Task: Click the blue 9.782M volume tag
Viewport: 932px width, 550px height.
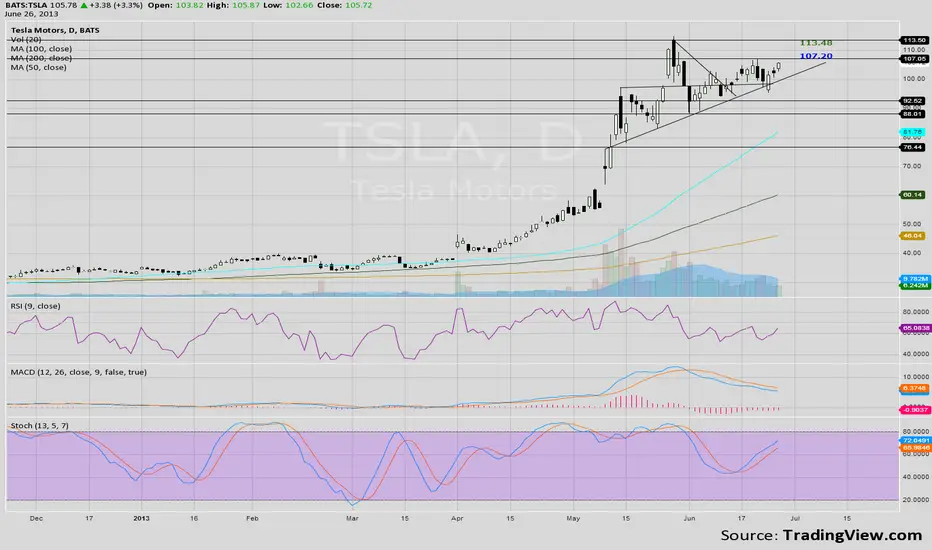Action: point(915,278)
